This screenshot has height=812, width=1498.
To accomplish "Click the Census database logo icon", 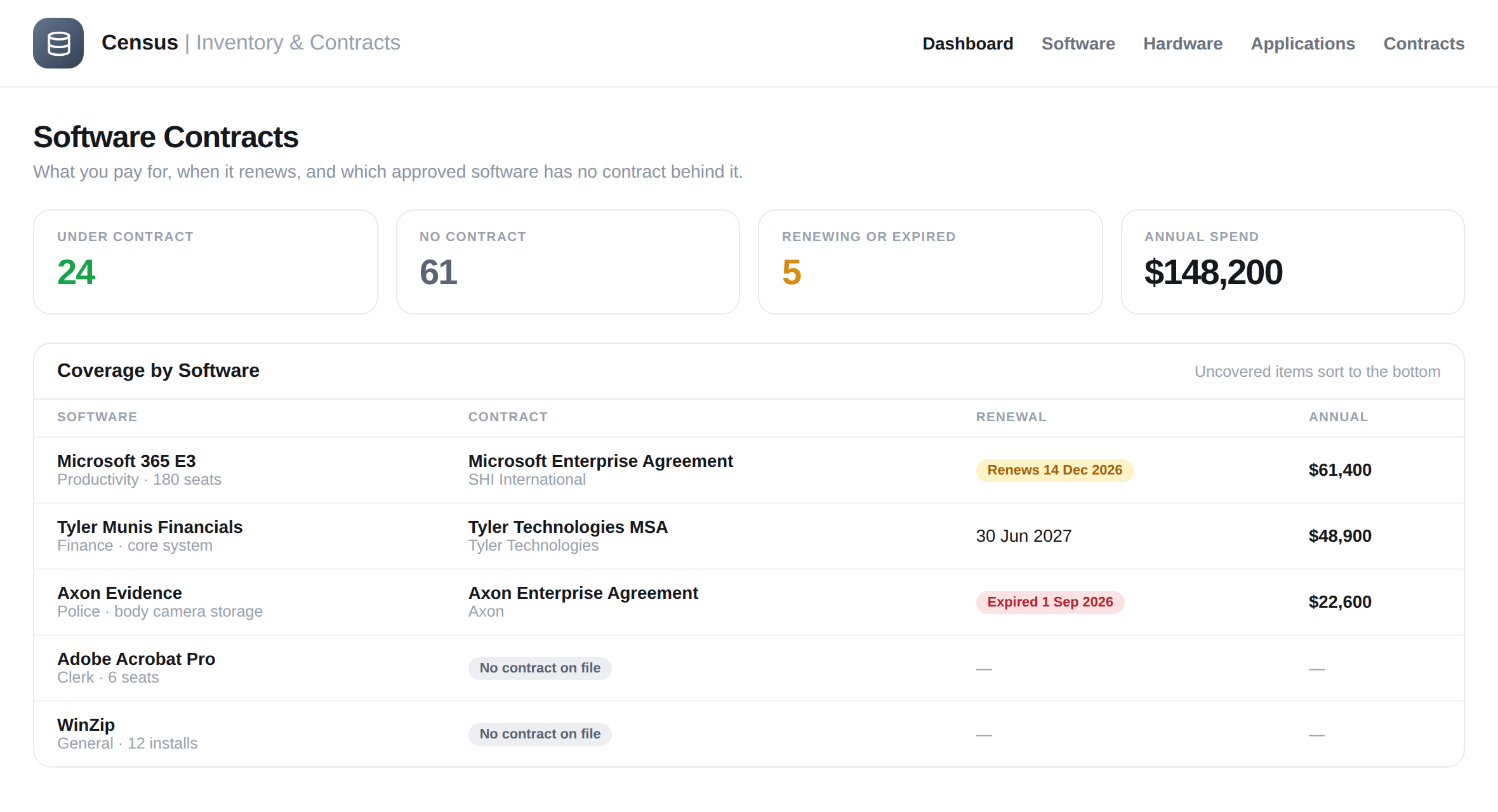I will (x=58, y=43).
